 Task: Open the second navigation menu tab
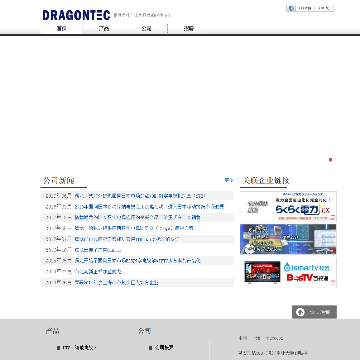[104, 29]
